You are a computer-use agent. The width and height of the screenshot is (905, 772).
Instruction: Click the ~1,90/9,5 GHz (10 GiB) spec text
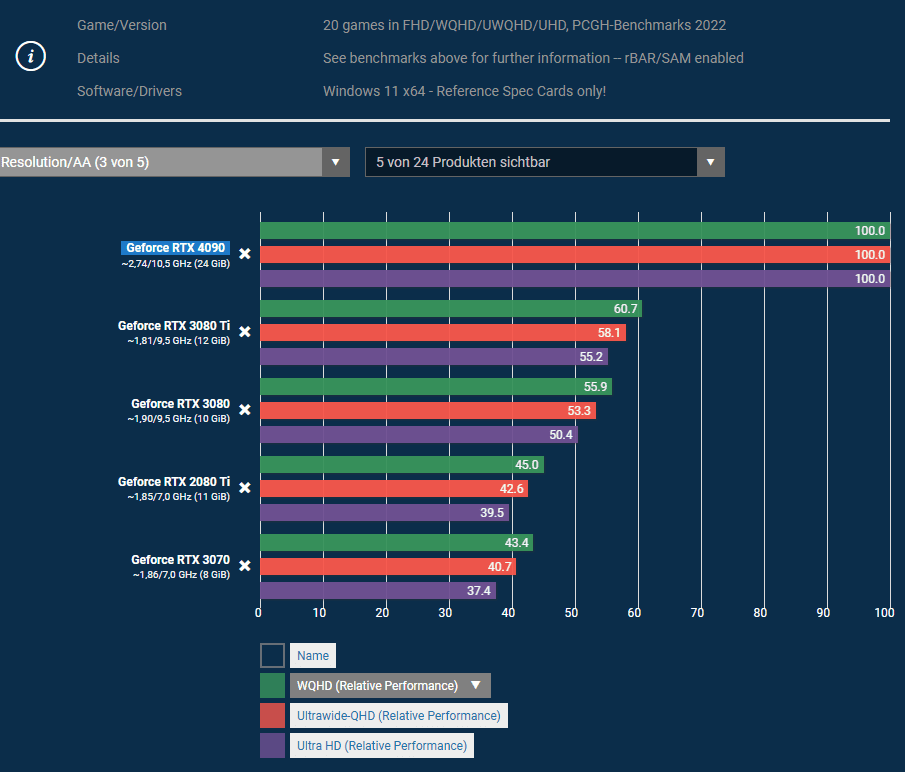coord(178,418)
